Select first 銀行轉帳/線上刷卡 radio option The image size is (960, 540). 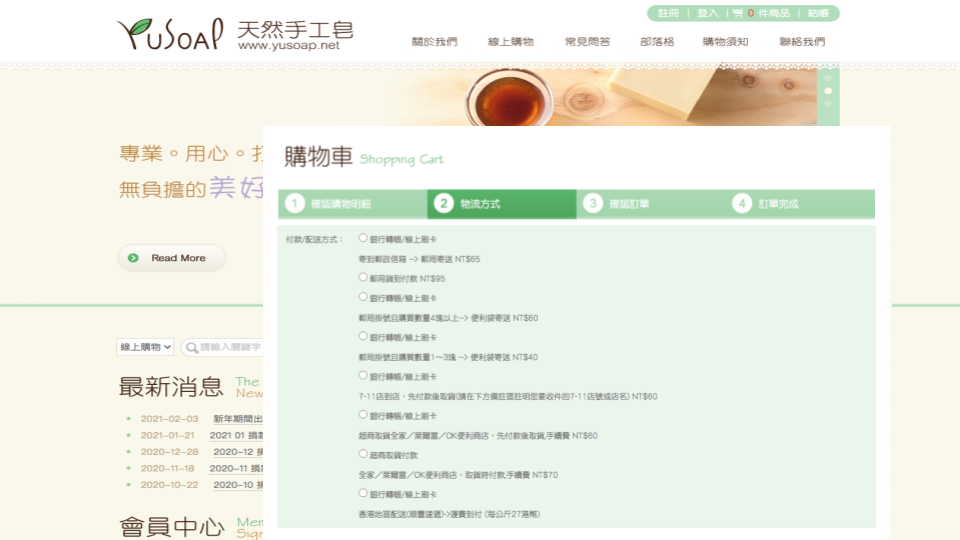[363, 238]
